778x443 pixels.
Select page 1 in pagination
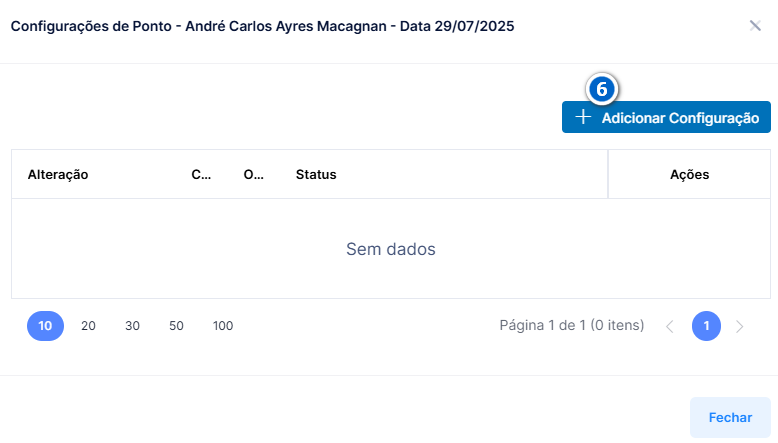(706, 326)
